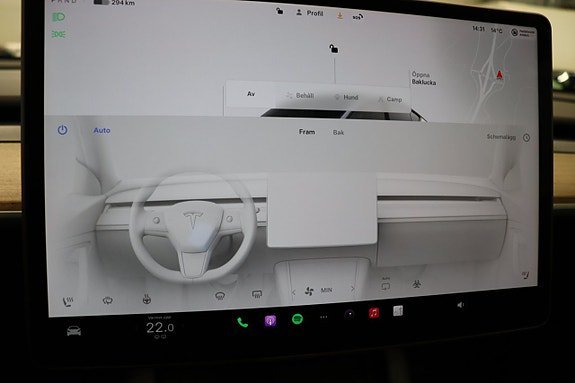Enable Bioweapon Defense mode icon
Viewport: 575px width, 383px height.
pyautogui.click(x=416, y=284)
